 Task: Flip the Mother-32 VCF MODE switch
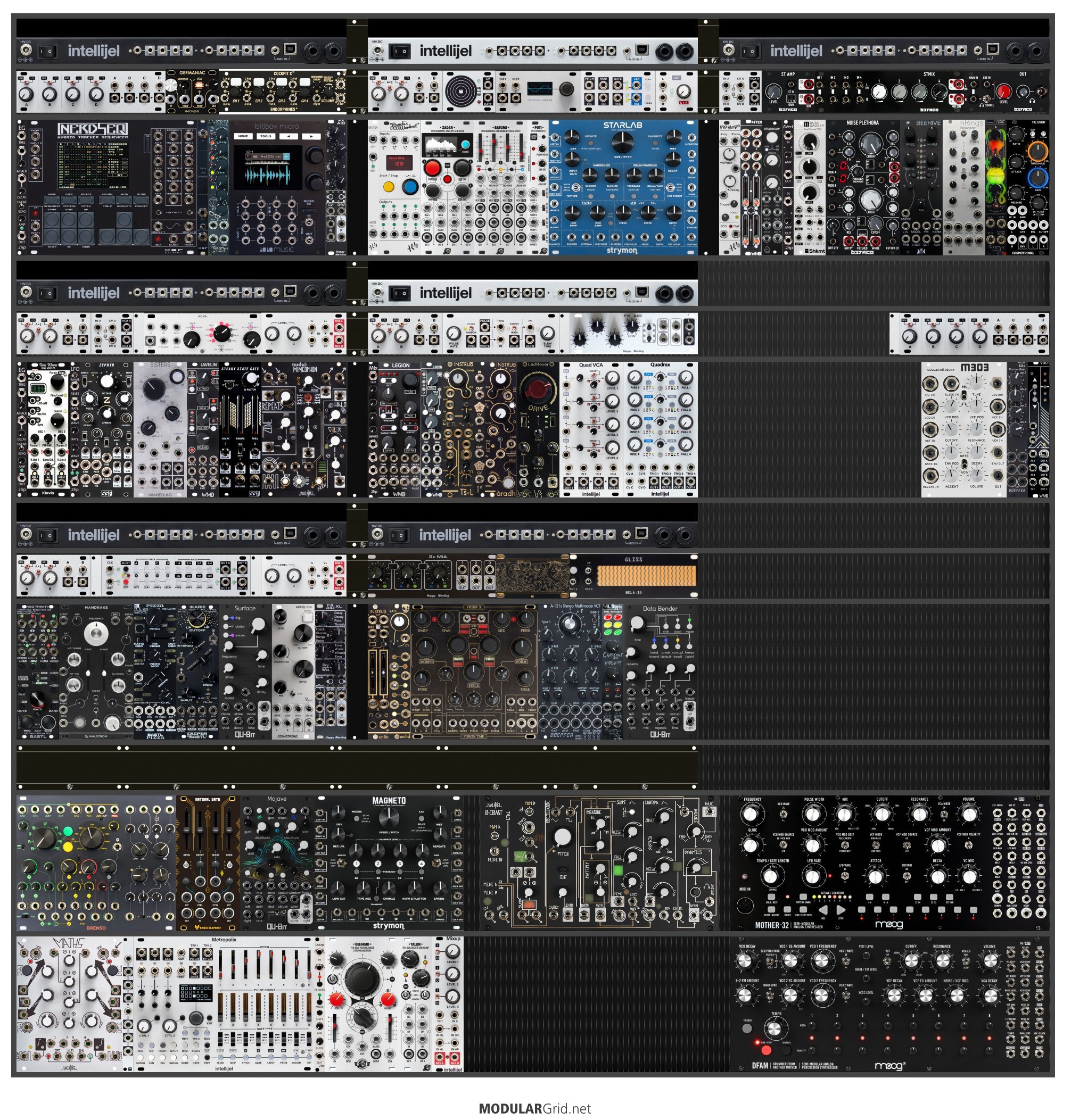[x=876, y=845]
